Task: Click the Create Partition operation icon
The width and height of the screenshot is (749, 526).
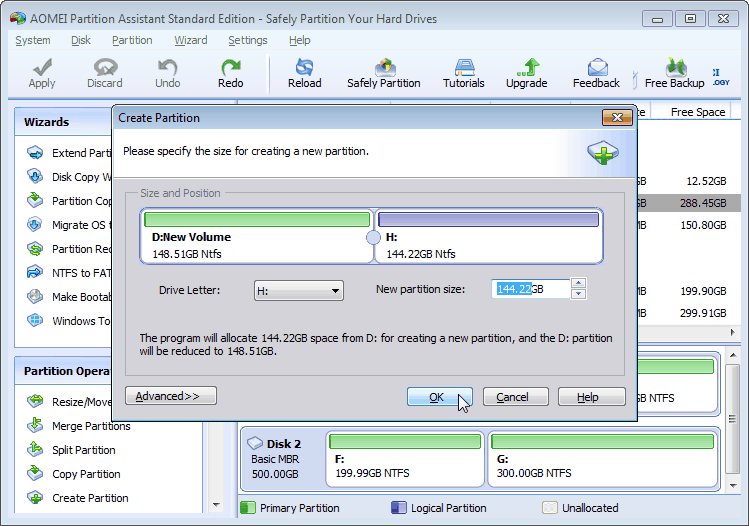Action: pos(35,498)
